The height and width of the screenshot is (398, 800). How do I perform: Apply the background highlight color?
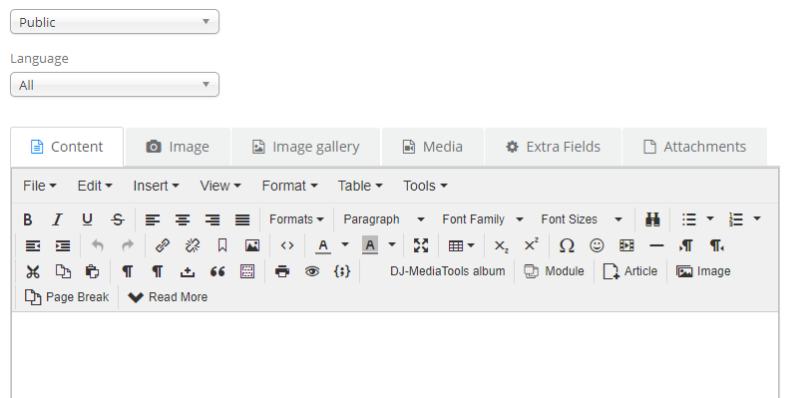tap(370, 246)
